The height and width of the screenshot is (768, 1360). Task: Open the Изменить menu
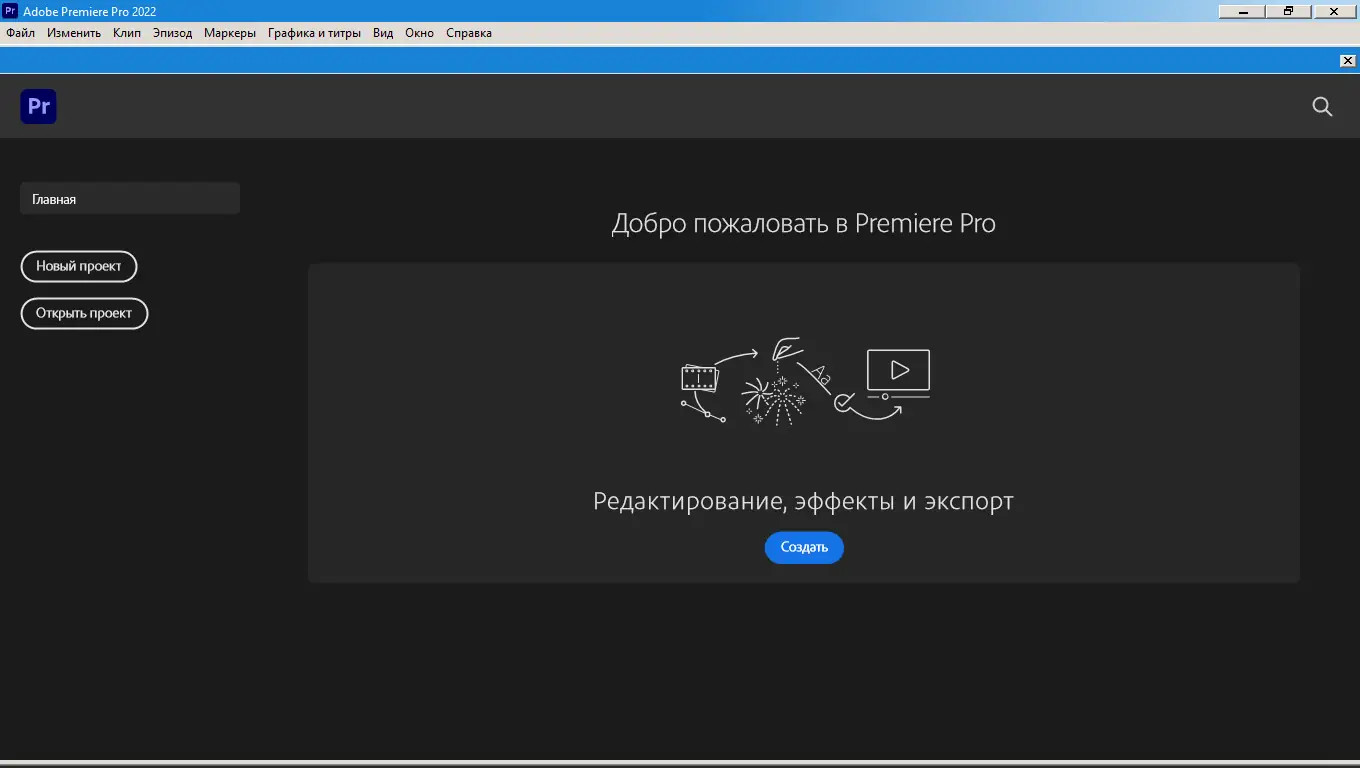click(73, 32)
